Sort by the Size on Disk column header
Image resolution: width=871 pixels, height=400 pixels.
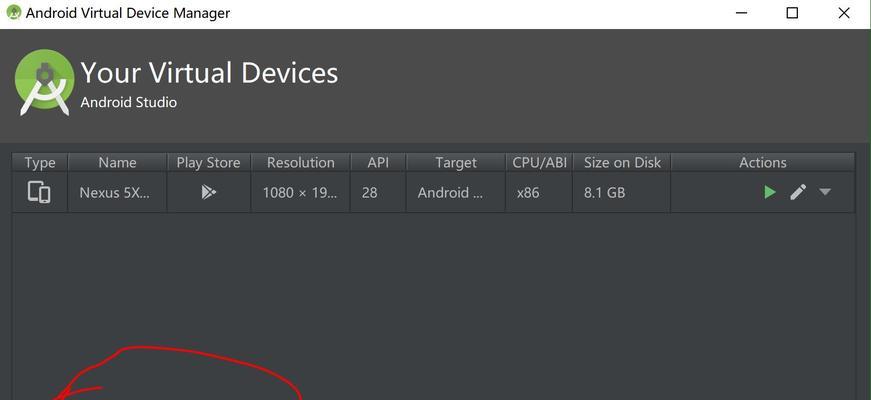point(622,163)
